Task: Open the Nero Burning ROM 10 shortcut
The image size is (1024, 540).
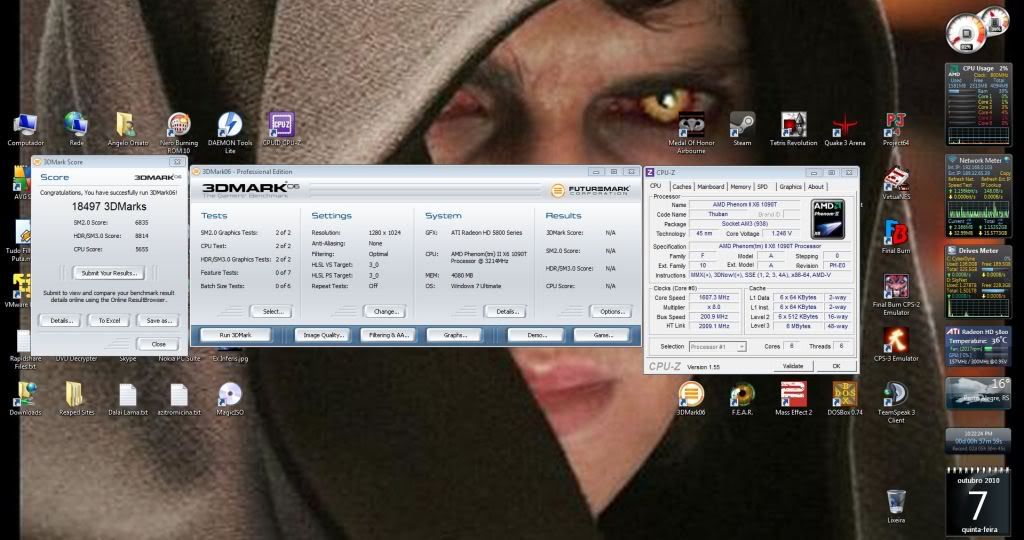Action: coord(179,125)
